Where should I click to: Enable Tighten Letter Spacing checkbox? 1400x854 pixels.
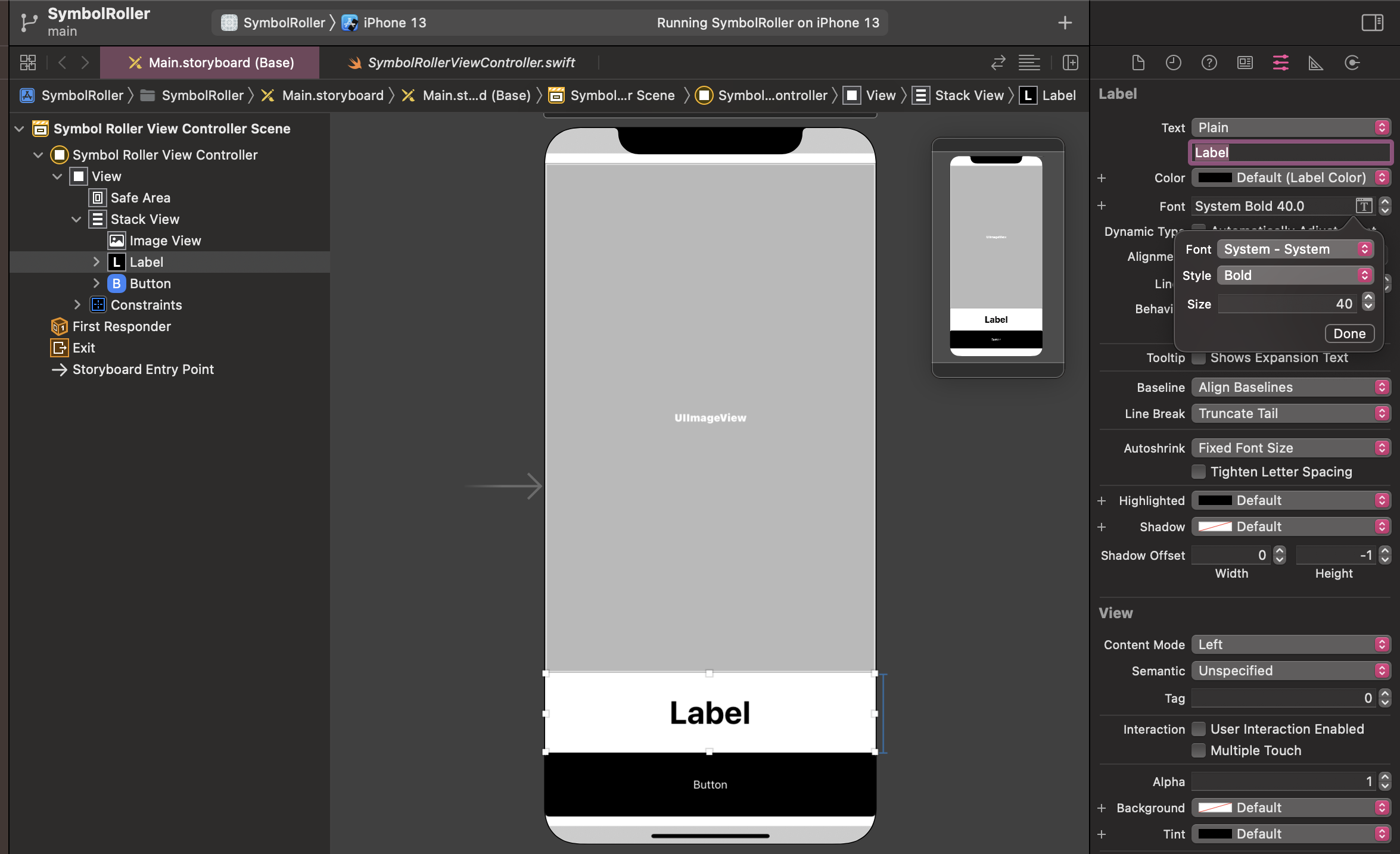point(1199,472)
